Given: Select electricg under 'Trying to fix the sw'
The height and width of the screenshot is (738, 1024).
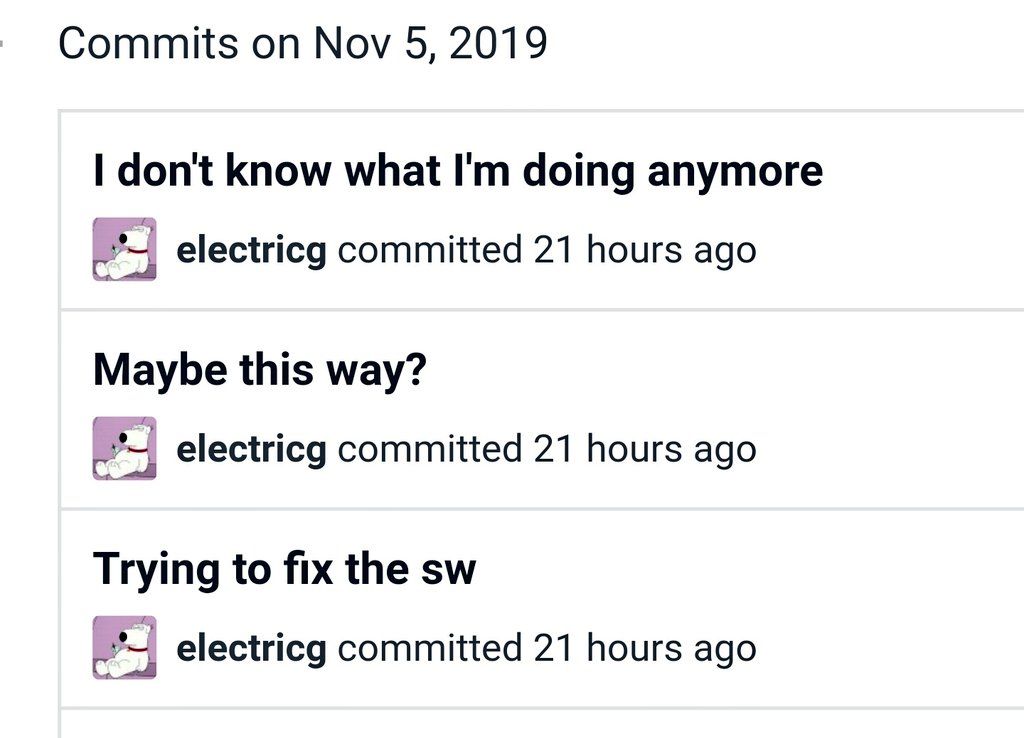Looking at the screenshot, I should pyautogui.click(x=251, y=649).
